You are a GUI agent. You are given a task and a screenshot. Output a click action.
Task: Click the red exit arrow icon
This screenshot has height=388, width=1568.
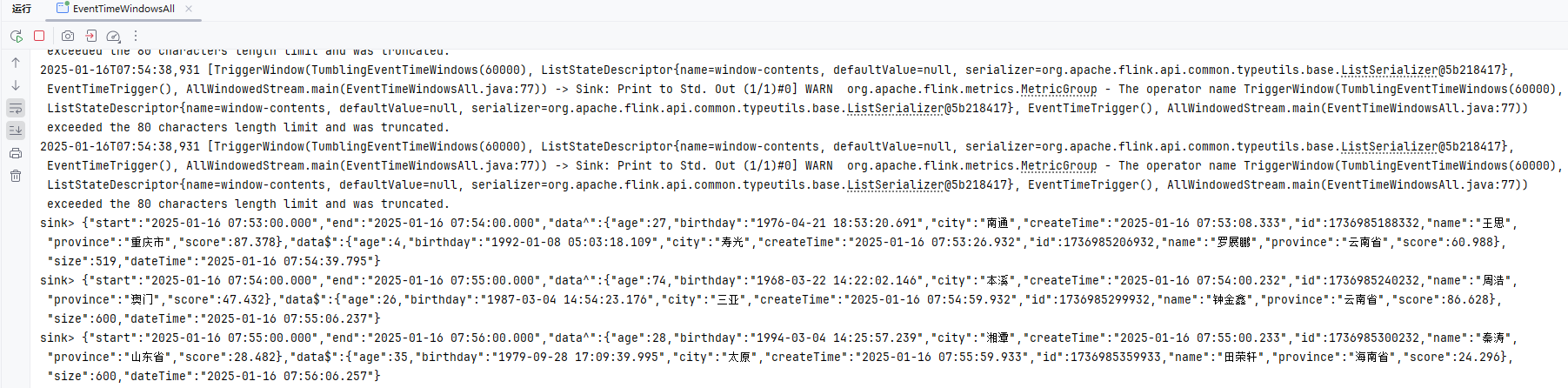[90, 36]
